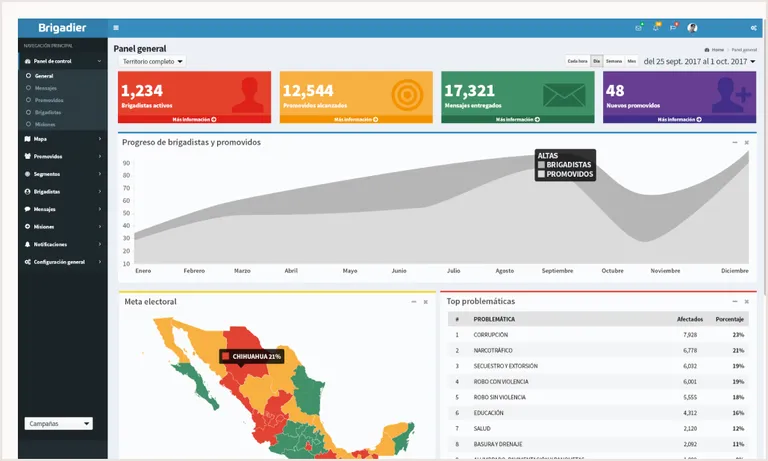
Task: Open the user avatar profile menu
Action: [692, 28]
